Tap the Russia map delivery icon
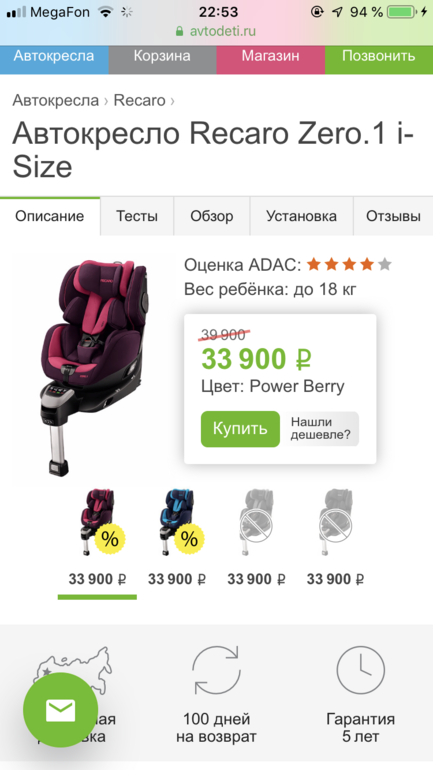 (72, 669)
